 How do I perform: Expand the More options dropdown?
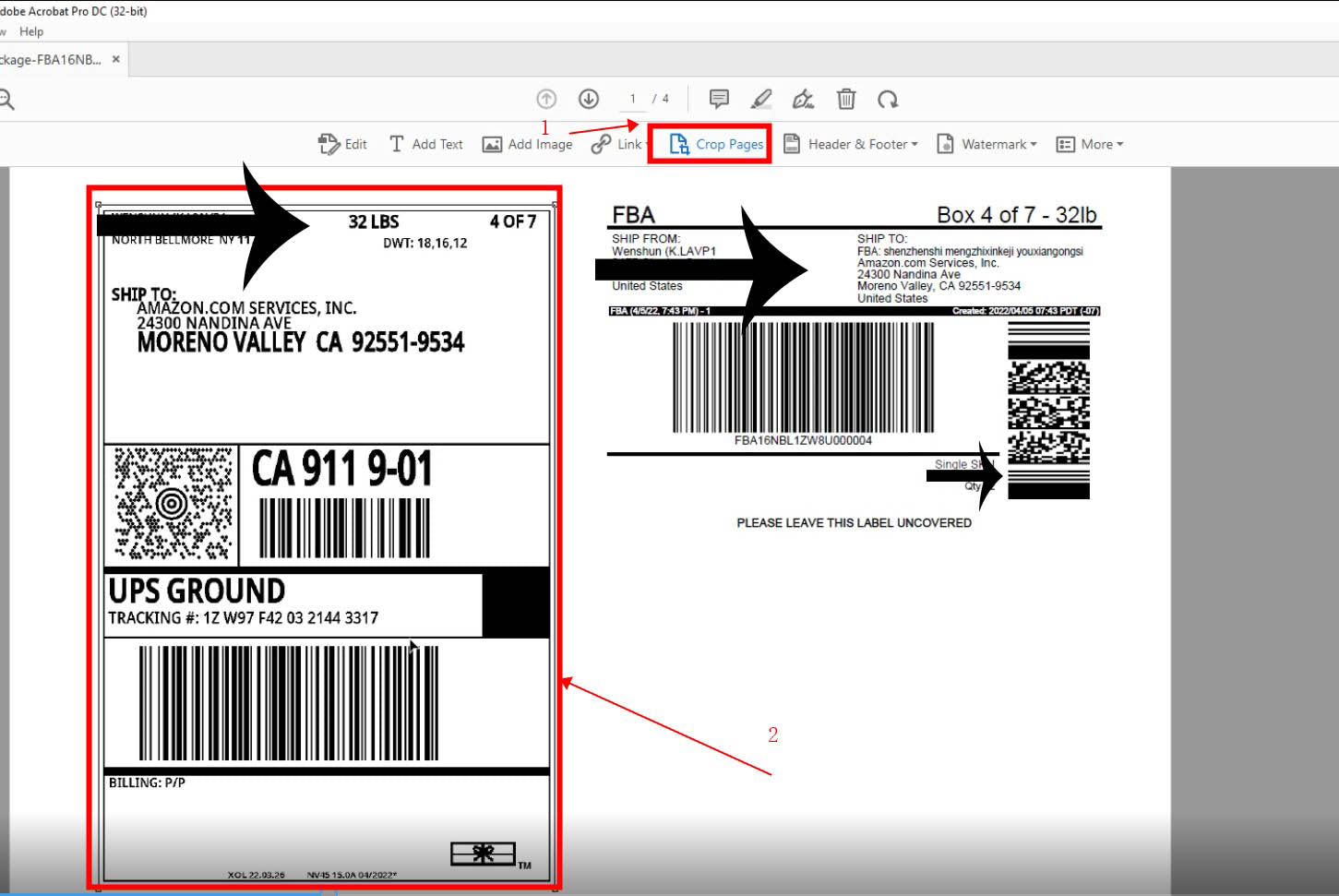(x=1090, y=144)
